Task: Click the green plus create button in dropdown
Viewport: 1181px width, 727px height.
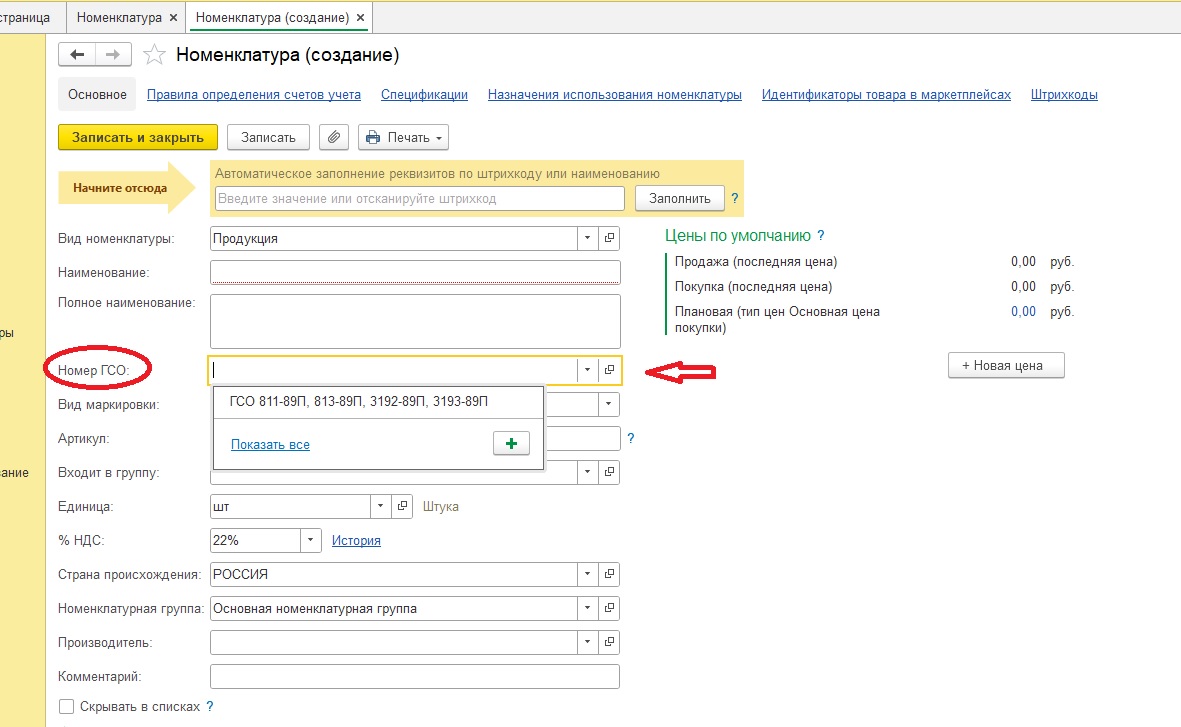Action: (511, 444)
